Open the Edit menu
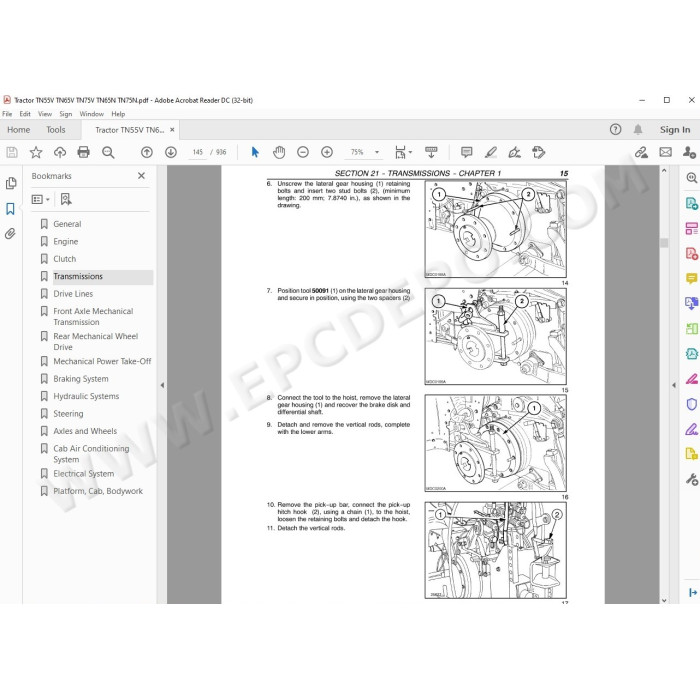The image size is (700, 700). tap(25, 114)
